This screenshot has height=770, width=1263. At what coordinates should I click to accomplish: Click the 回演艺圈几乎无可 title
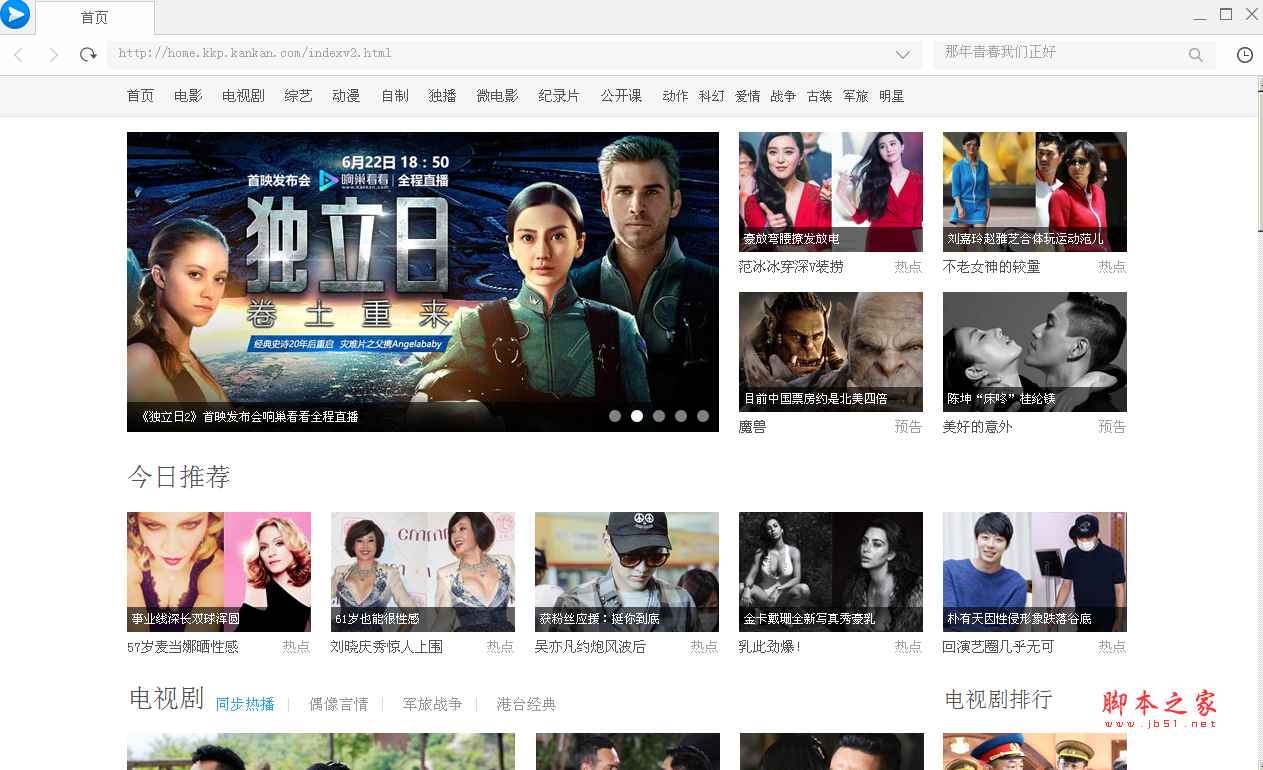click(x=999, y=647)
